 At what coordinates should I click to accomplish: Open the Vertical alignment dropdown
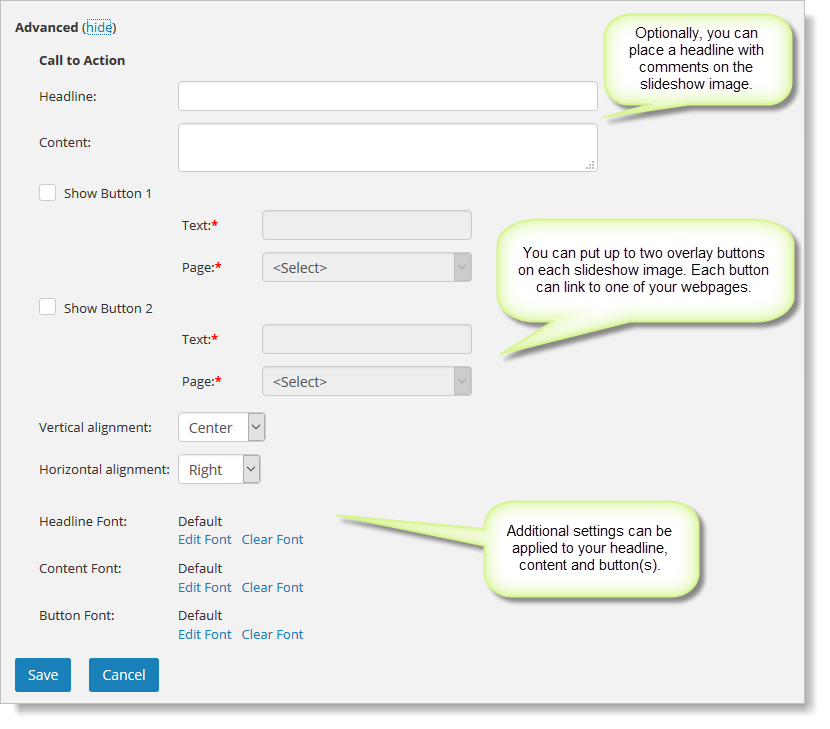[x=221, y=427]
